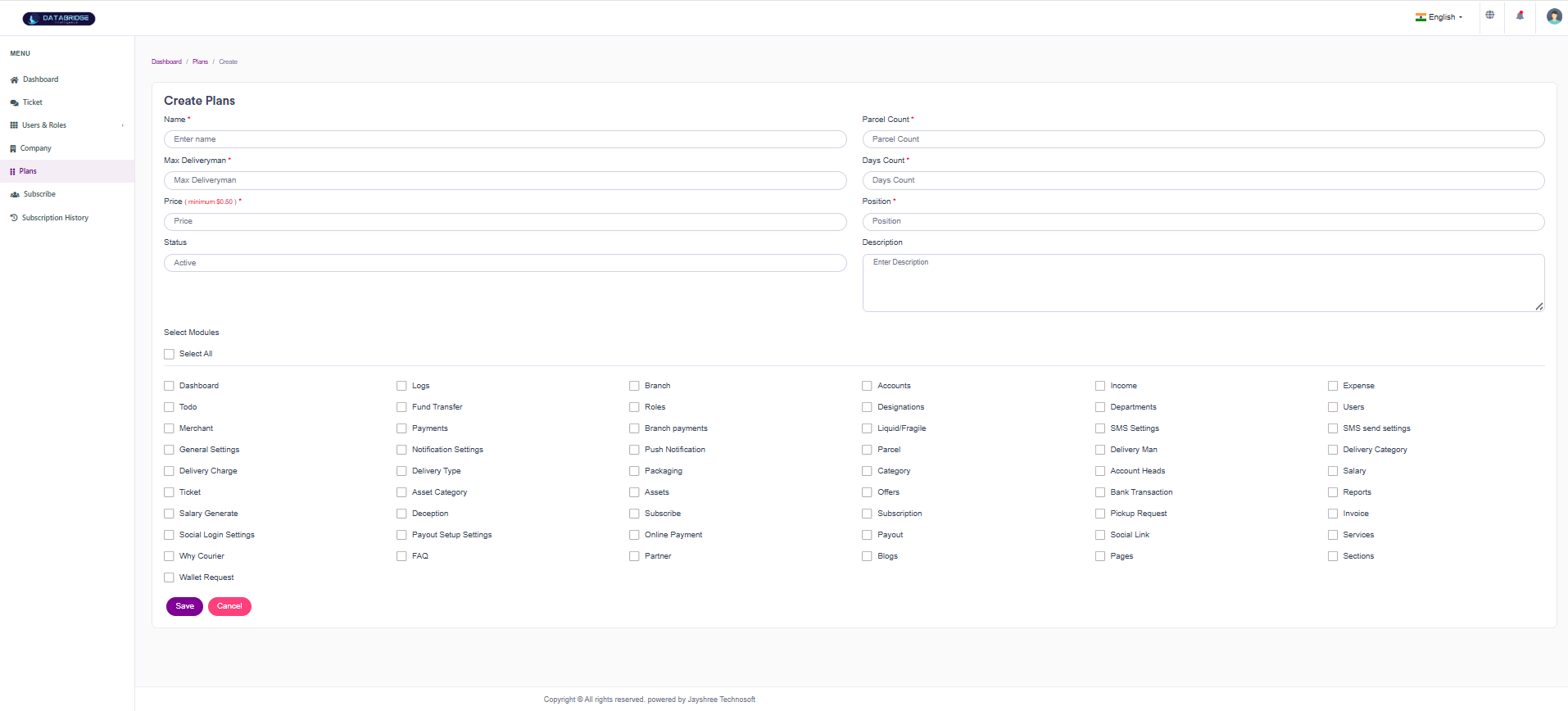Viewport: 1568px width, 711px height.
Task: Check Payout Setup Settings
Action: (x=401, y=535)
